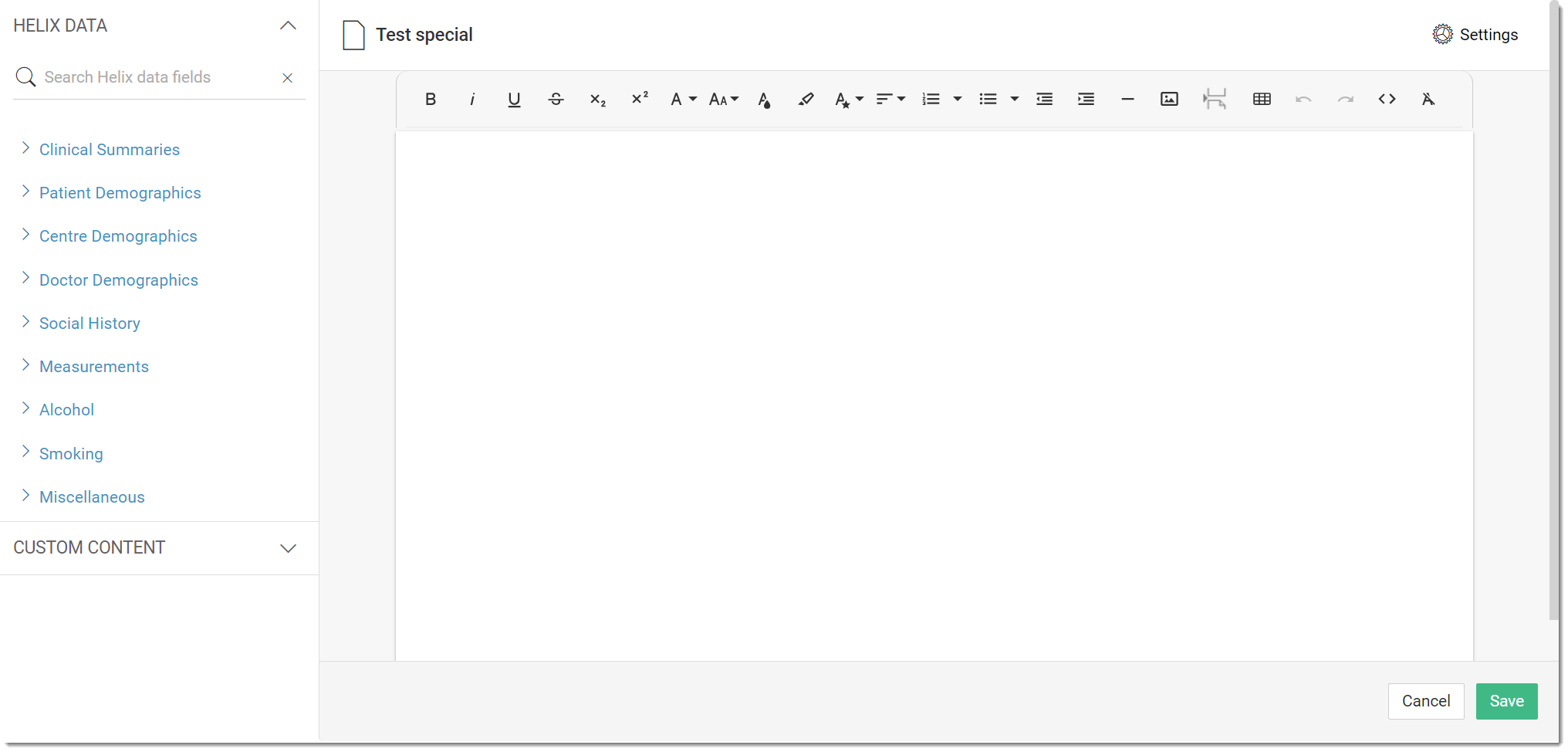The width and height of the screenshot is (1568, 752).
Task: Click the Test special template title
Action: tap(424, 35)
